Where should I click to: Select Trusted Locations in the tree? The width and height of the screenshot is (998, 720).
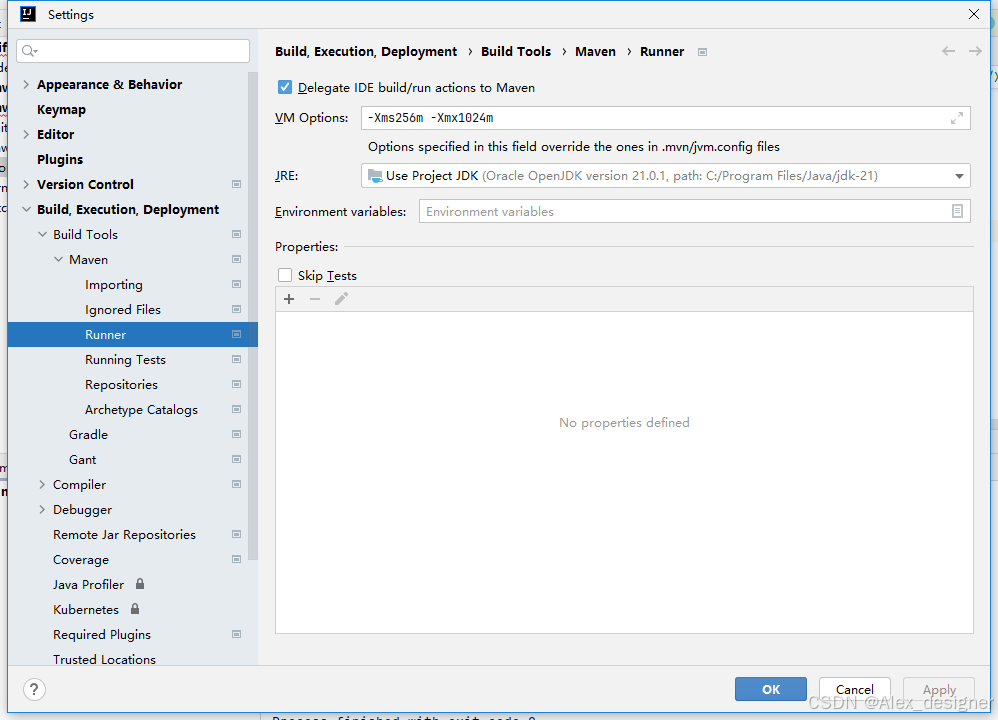pyautogui.click(x=104, y=660)
